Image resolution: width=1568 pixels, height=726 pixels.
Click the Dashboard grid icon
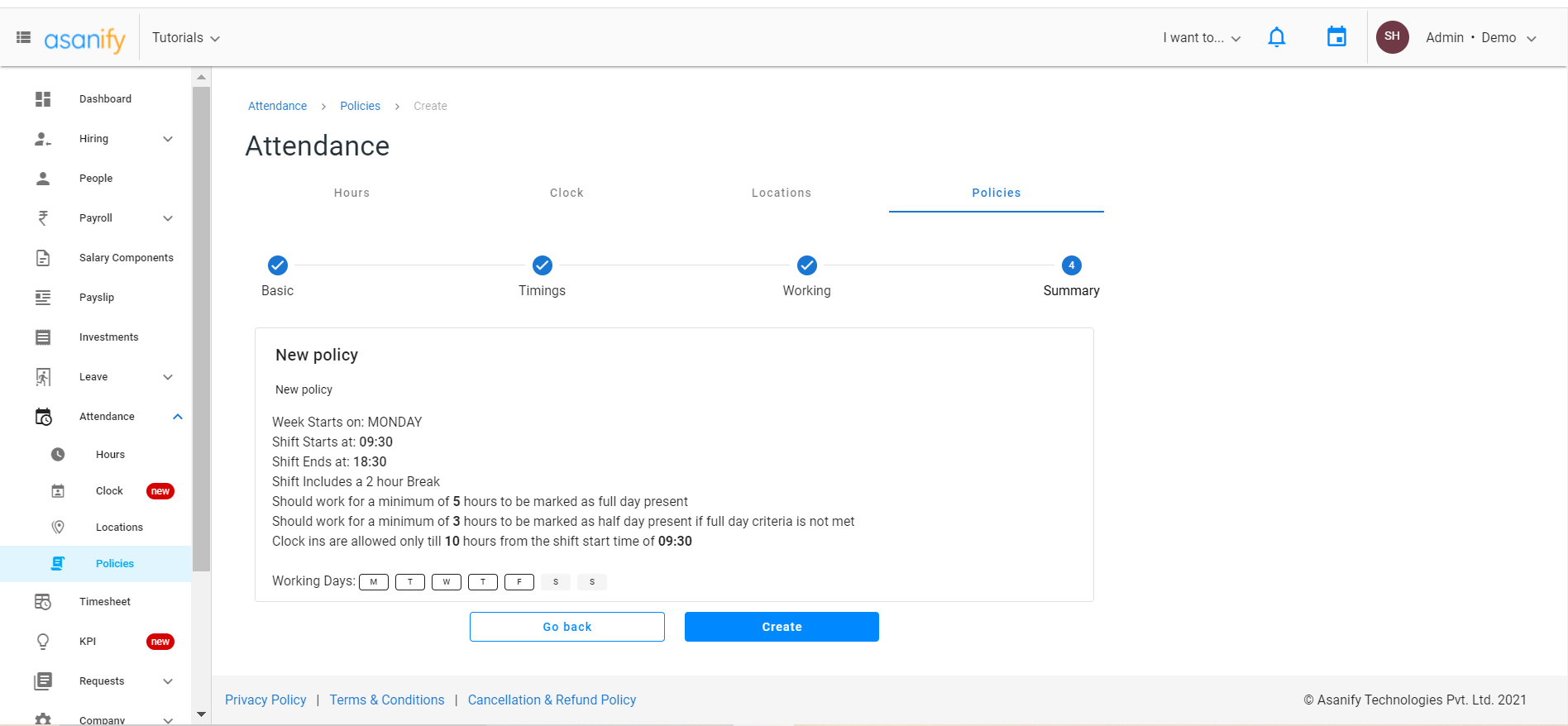(x=43, y=99)
